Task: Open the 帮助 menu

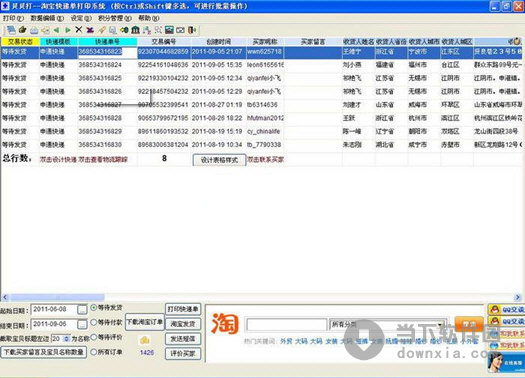Action: [148, 18]
